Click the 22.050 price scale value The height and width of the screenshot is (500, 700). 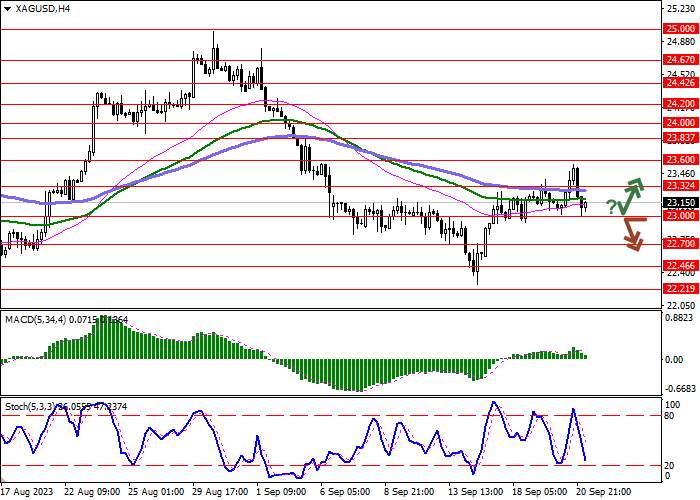pyautogui.click(x=681, y=306)
